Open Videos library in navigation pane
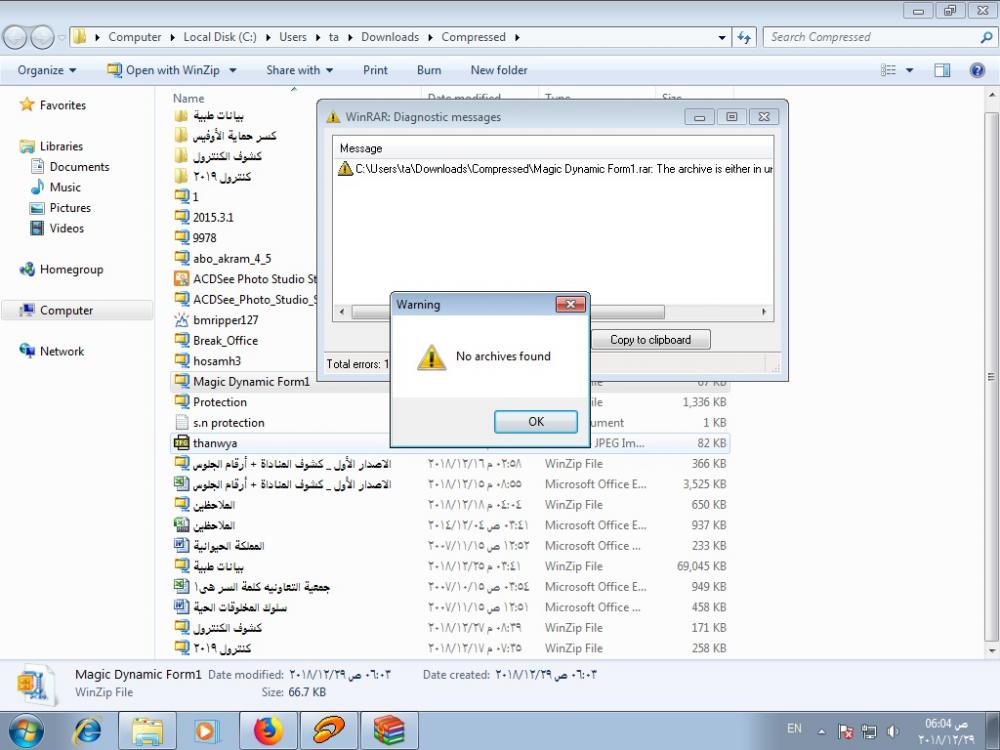 pos(66,228)
